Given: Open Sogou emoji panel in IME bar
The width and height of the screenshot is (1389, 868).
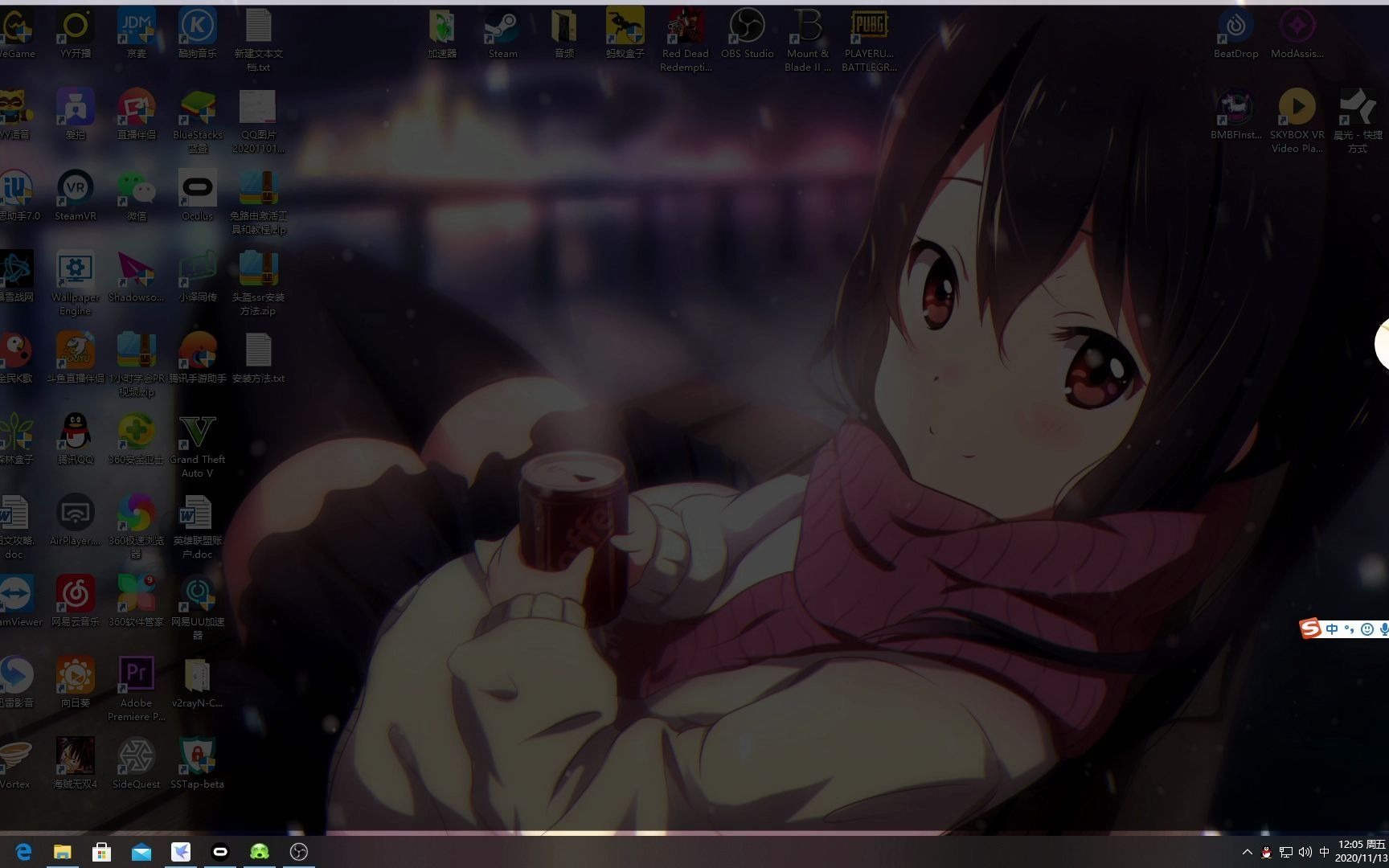Looking at the screenshot, I should pos(1366,629).
